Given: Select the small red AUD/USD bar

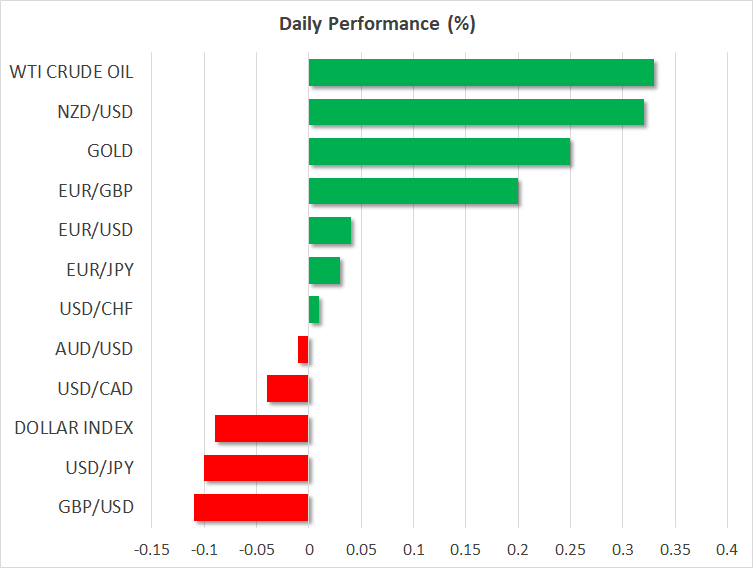Looking at the screenshot, I should coord(303,349).
